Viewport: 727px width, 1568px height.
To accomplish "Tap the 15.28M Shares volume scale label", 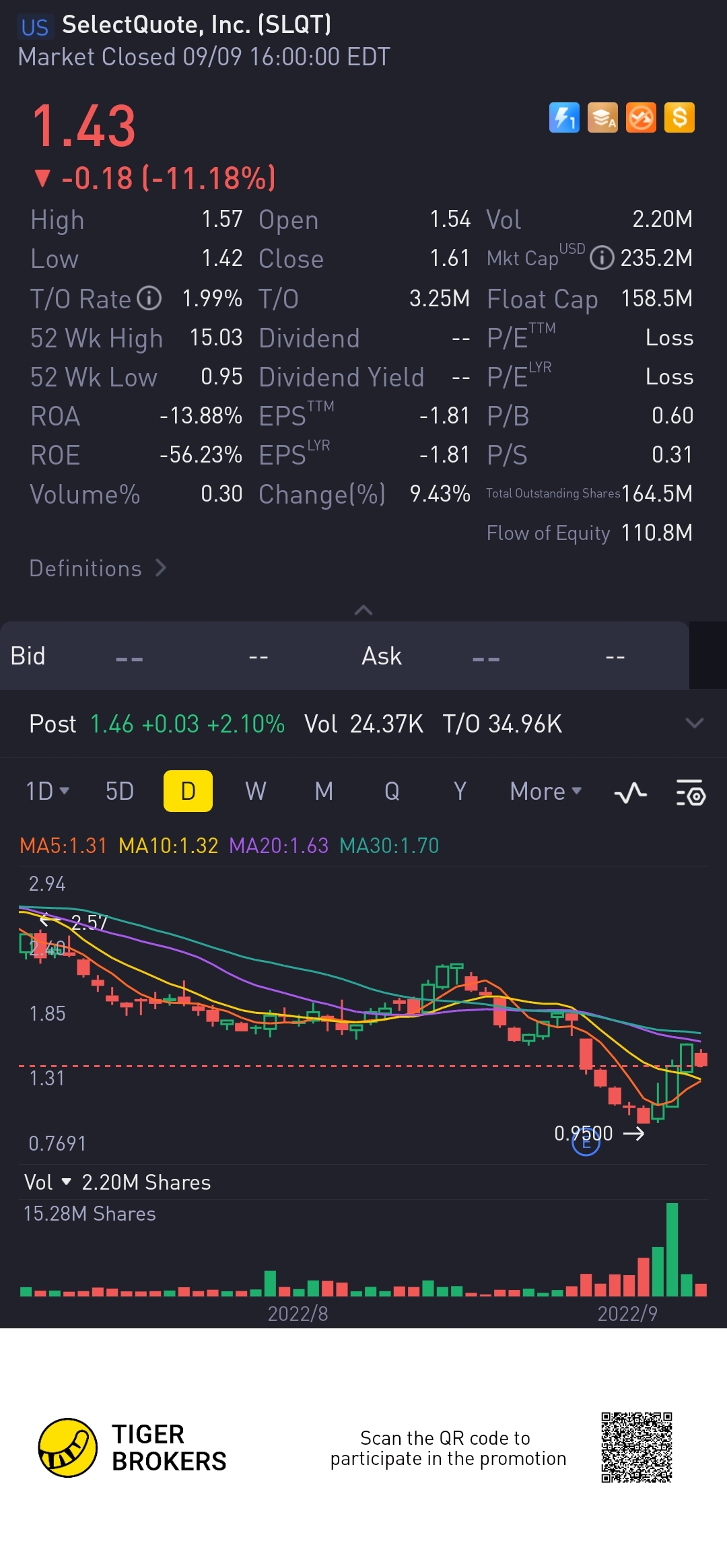I will click(x=90, y=1214).
